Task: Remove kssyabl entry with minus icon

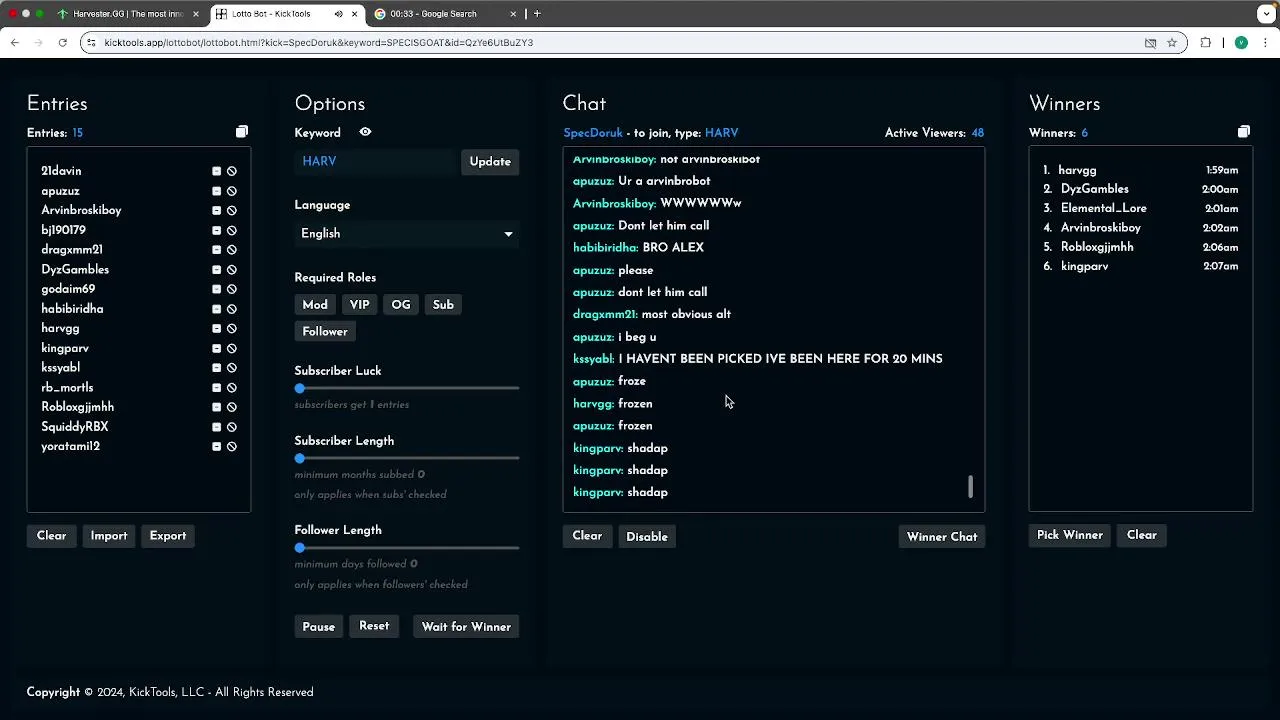Action: [x=216, y=368]
